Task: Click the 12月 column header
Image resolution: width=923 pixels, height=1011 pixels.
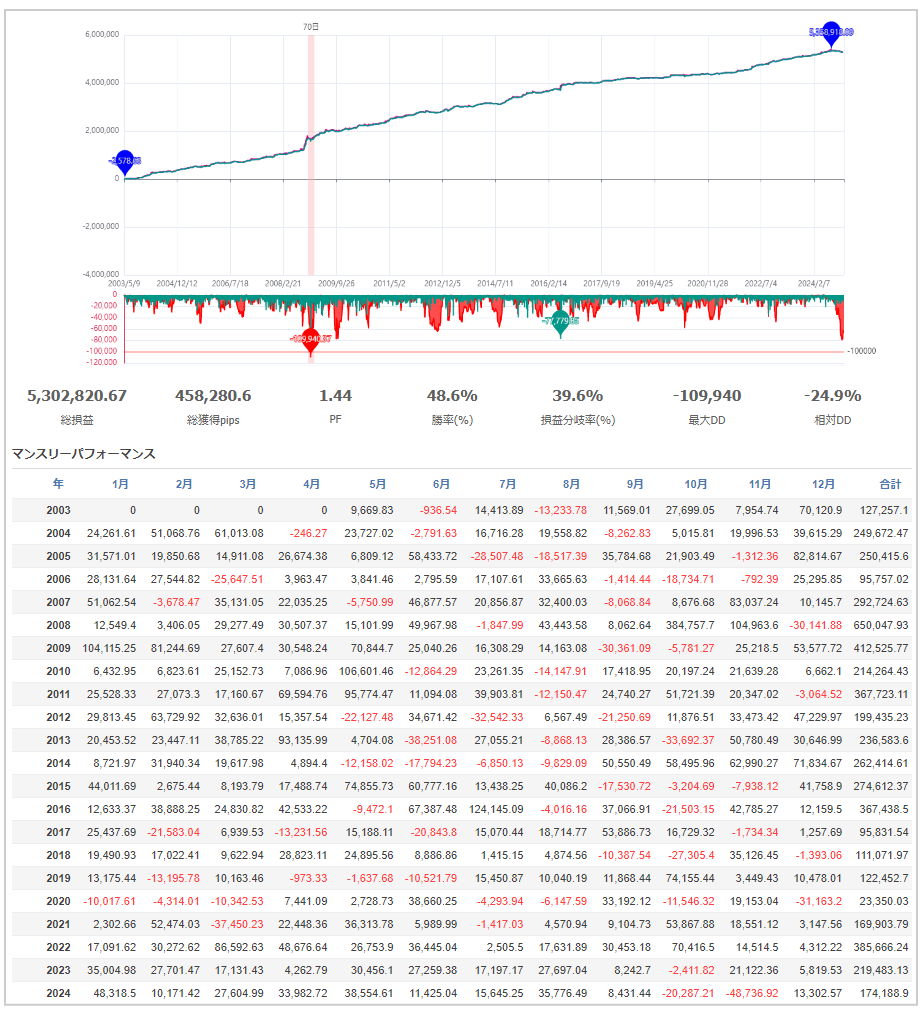Action: (823, 483)
